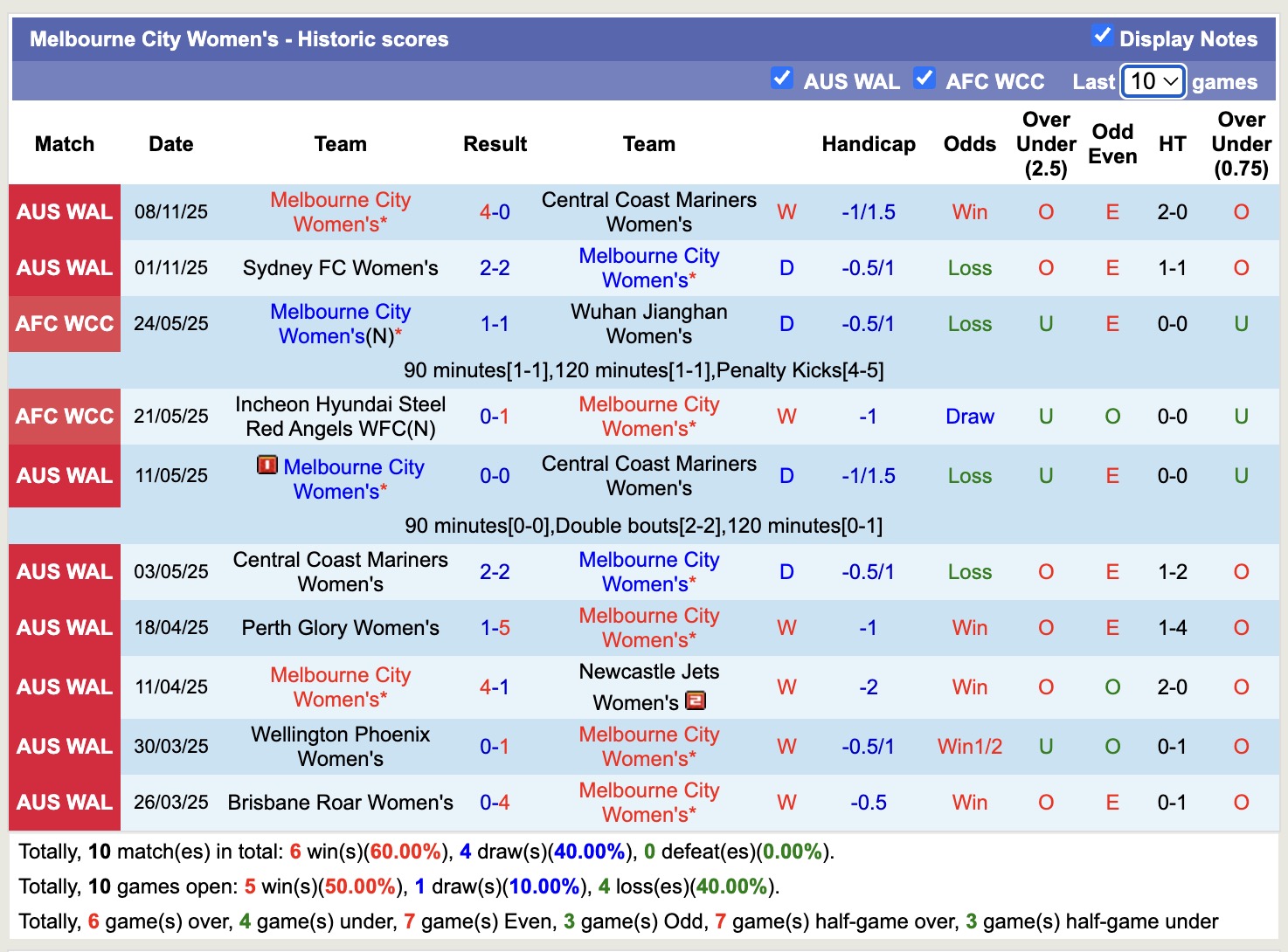Viewport: 1288px width, 952px height.
Task: Click the 0-4 result against Brisbane Roar
Action: [x=495, y=803]
